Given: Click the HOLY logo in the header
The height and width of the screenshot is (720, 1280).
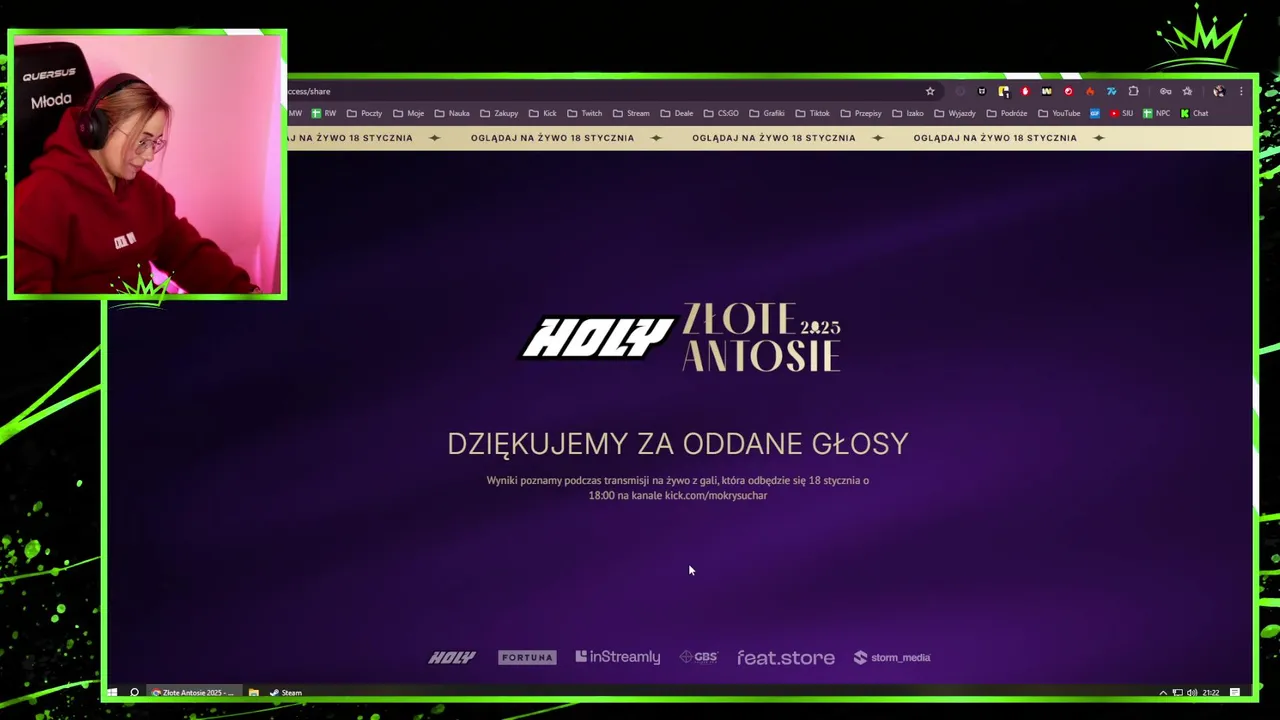Looking at the screenshot, I should click(598, 337).
